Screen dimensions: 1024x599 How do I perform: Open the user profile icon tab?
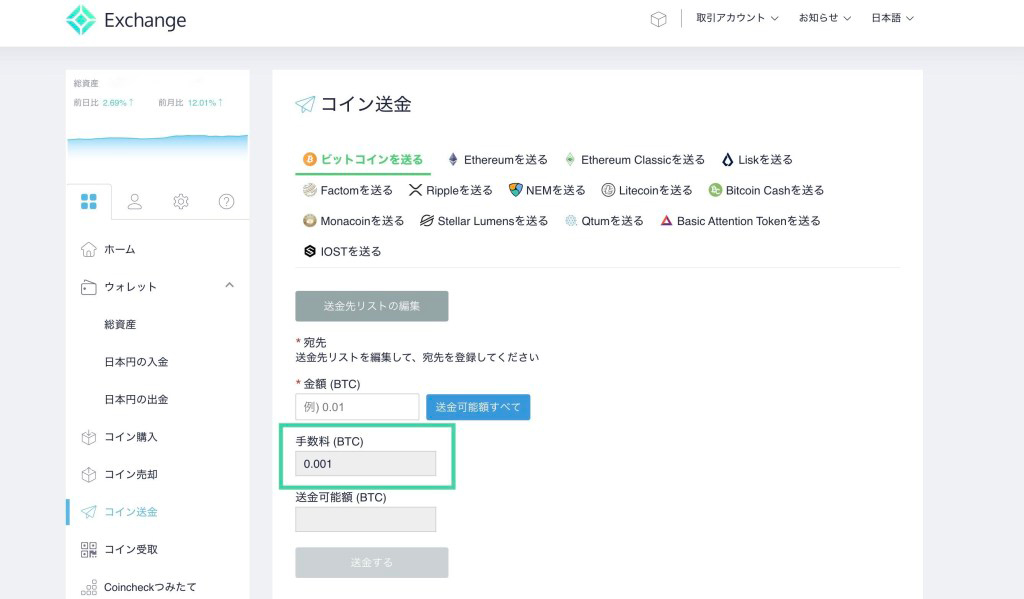click(135, 201)
